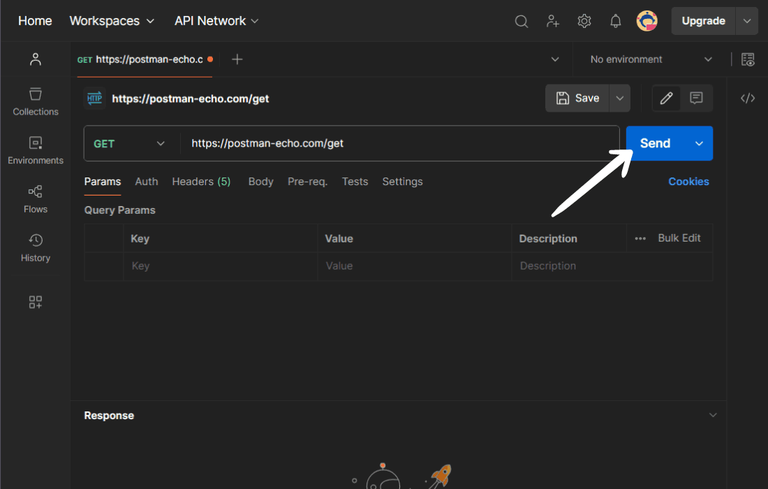Image resolution: width=768 pixels, height=489 pixels.
Task: Click the user profile icon in sidebar
Action: 35,59
